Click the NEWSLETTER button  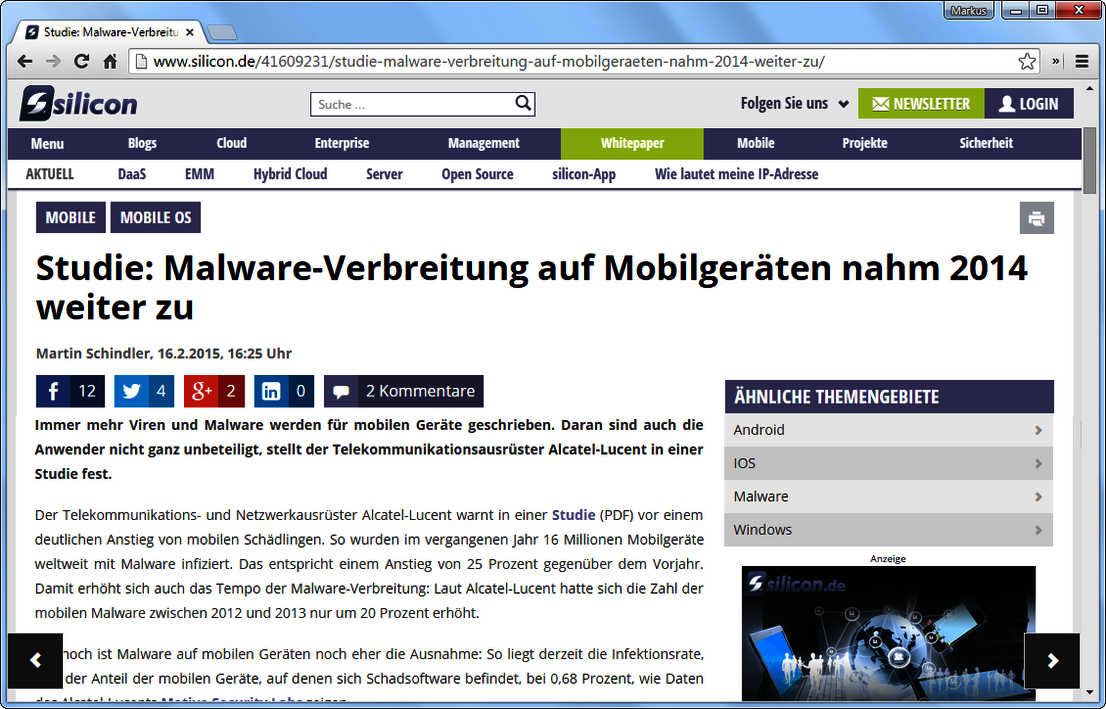(920, 104)
